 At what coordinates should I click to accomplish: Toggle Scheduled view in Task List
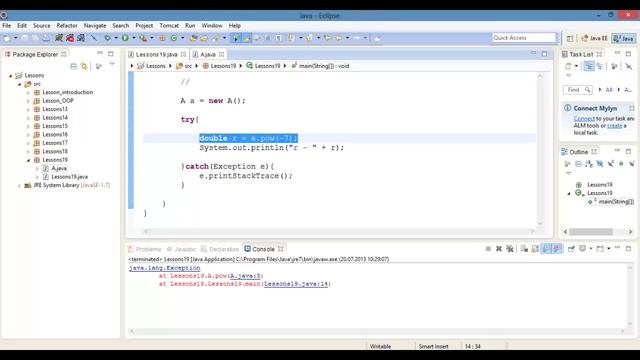tap(600, 66)
